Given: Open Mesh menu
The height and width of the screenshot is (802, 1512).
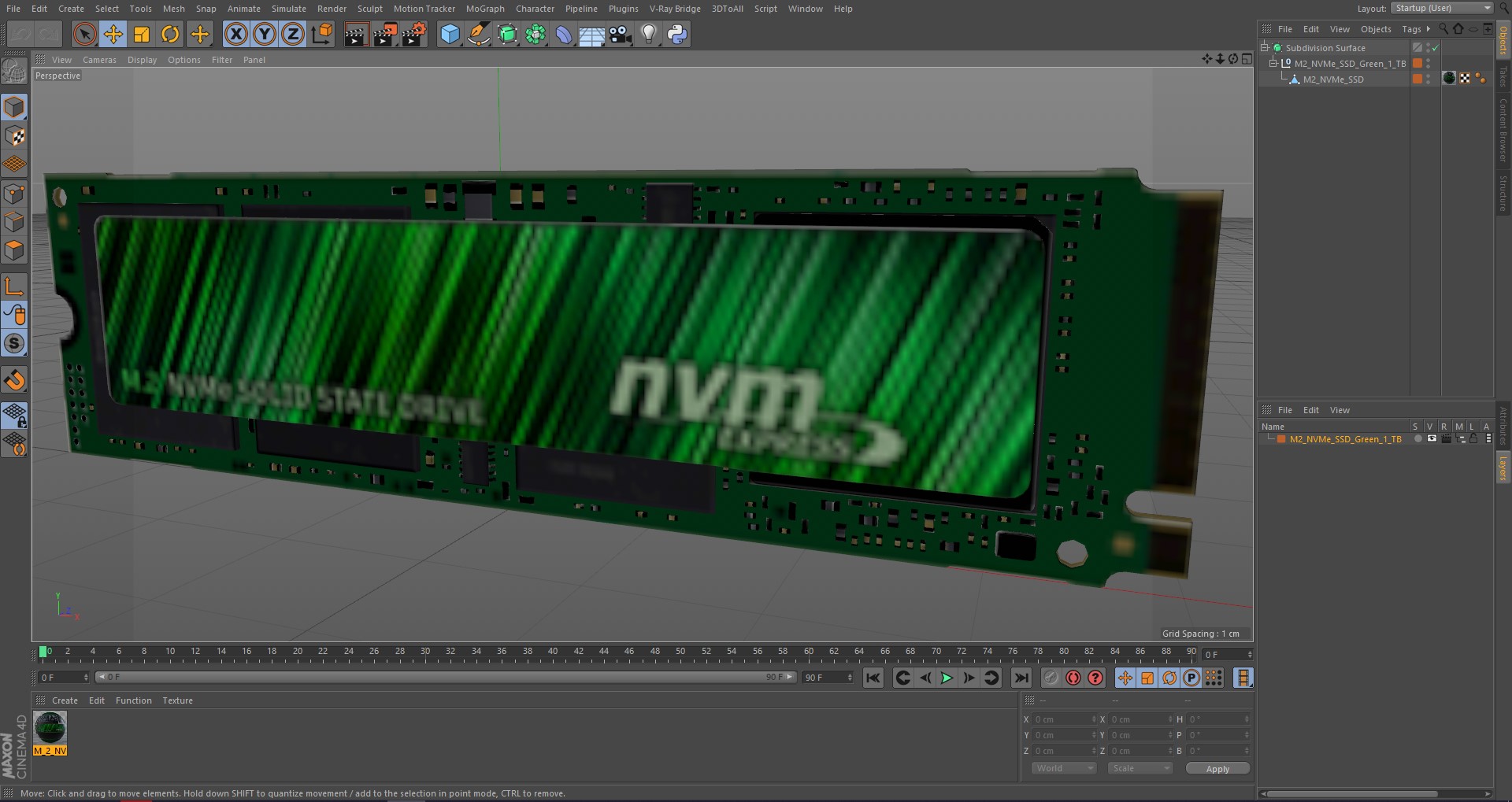Looking at the screenshot, I should click(173, 9).
